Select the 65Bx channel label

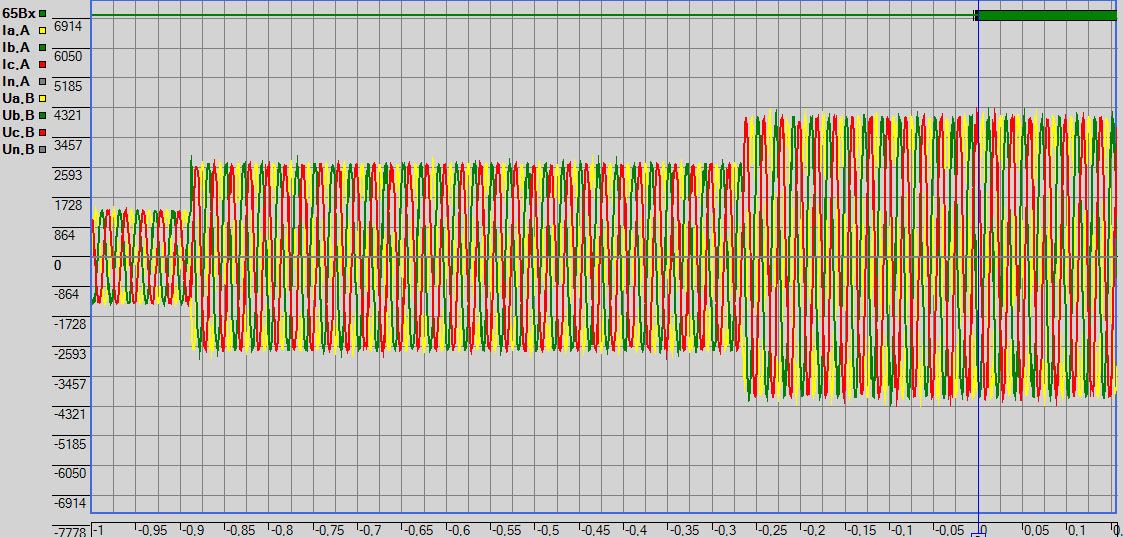(19, 13)
